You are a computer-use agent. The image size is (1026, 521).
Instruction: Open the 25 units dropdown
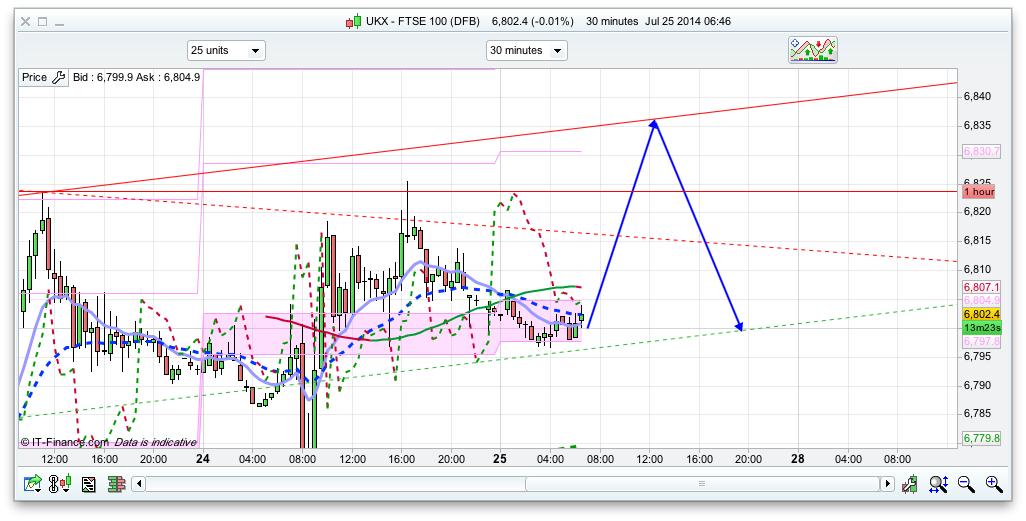(226, 50)
